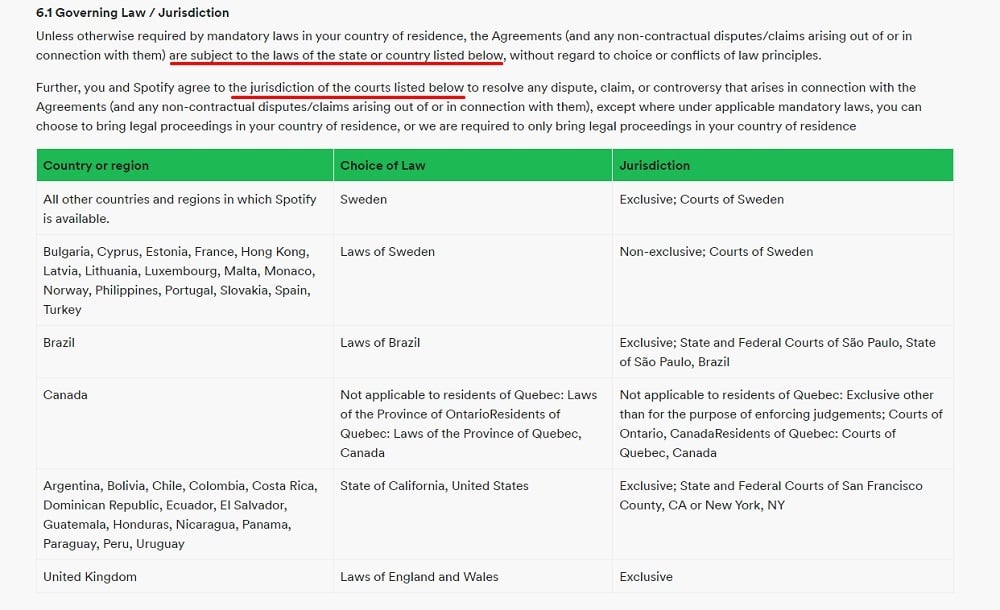
Task: Click 'Non-exclusive; Courts of Sweden' cell
Action: pyautogui.click(x=783, y=280)
